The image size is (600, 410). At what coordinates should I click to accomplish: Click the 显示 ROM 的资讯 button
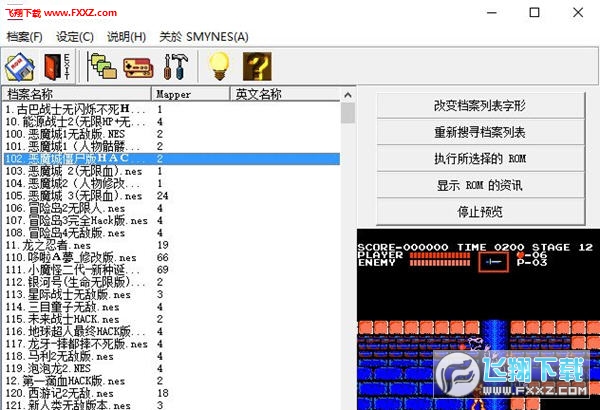(x=481, y=185)
